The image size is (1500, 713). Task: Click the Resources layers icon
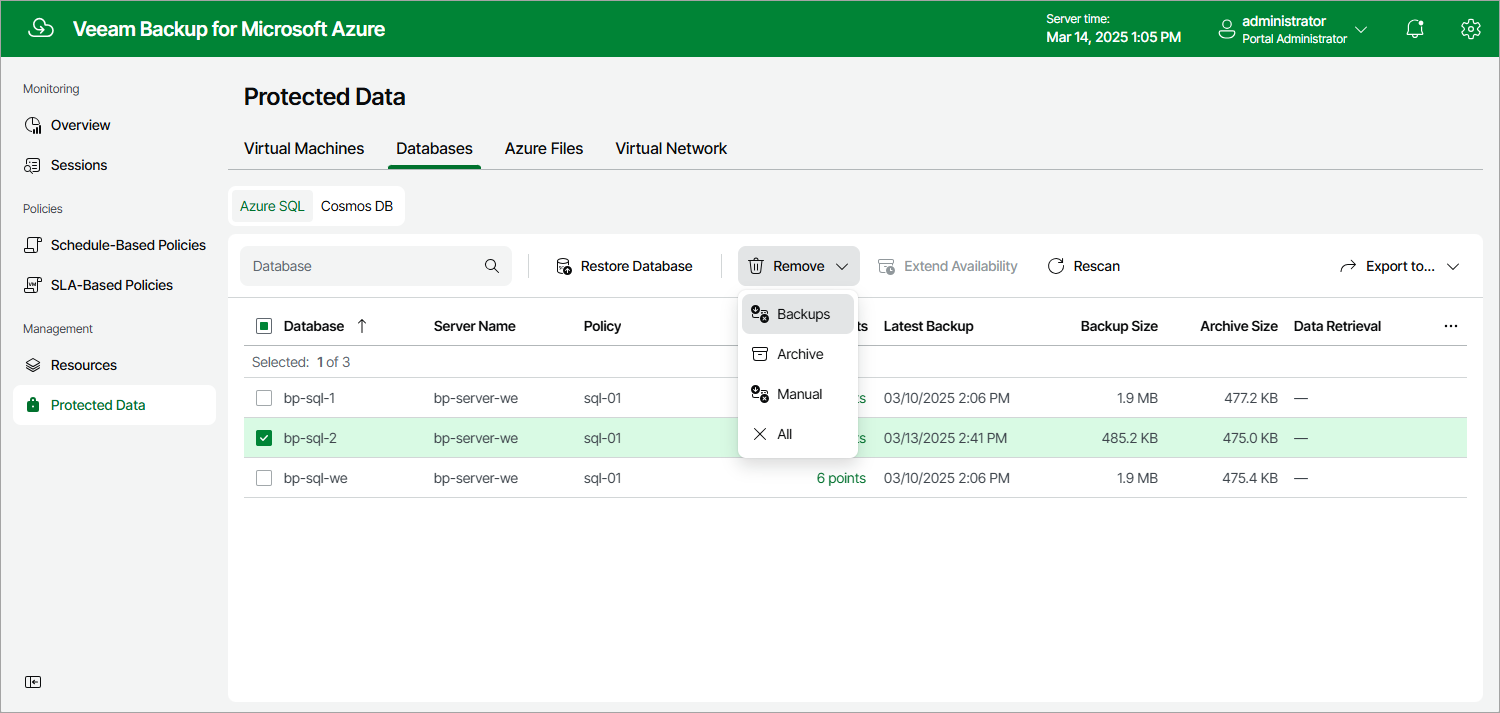click(x=33, y=365)
